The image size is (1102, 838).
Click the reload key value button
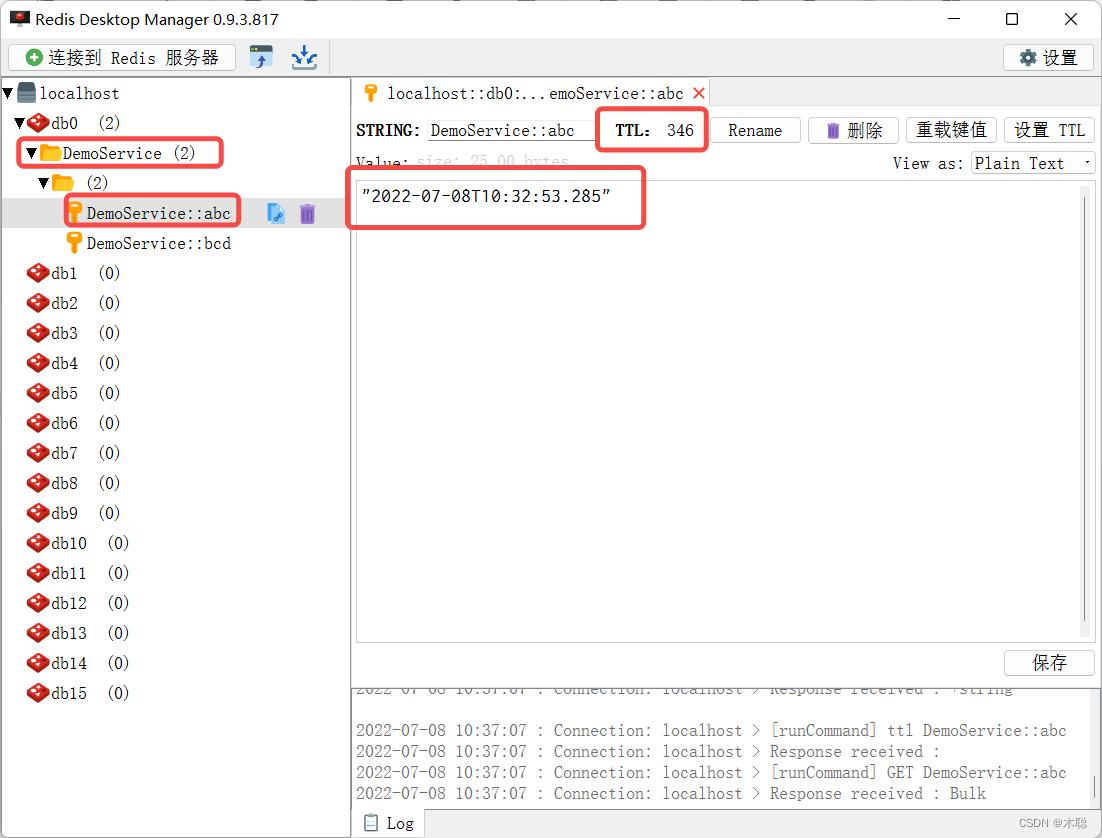[951, 130]
